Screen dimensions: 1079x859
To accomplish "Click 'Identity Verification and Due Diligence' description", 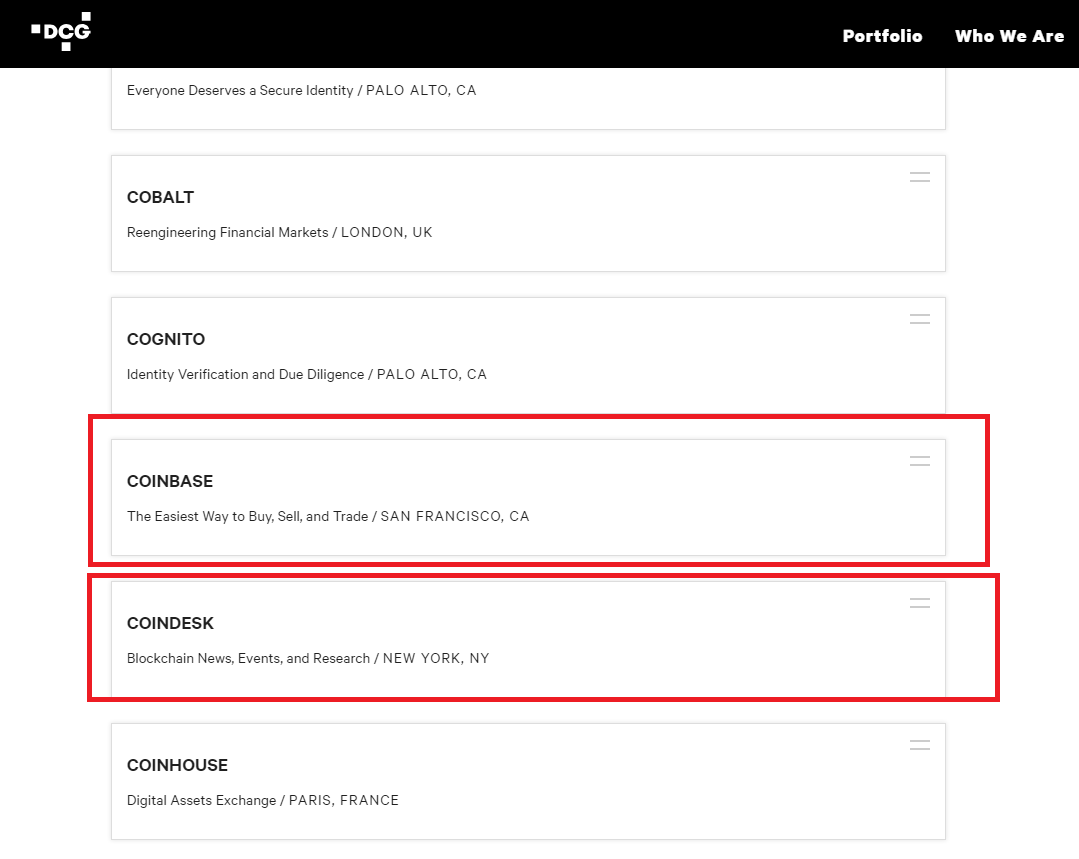I will pos(246,374).
